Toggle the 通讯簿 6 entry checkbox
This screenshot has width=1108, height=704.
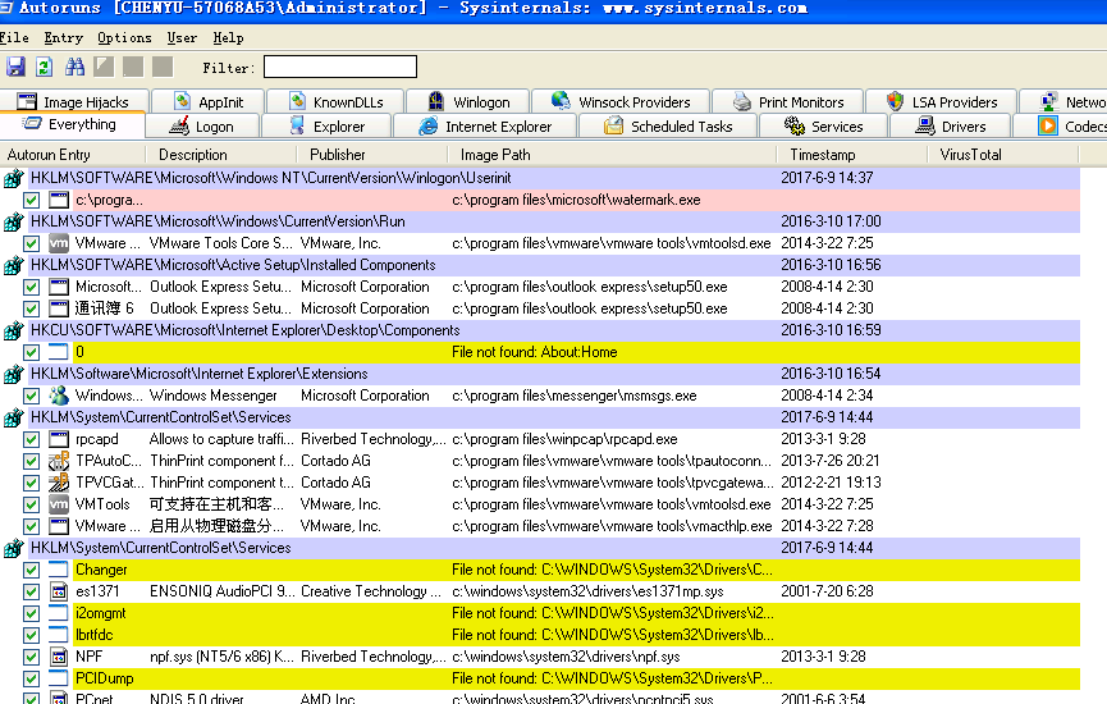point(31,309)
